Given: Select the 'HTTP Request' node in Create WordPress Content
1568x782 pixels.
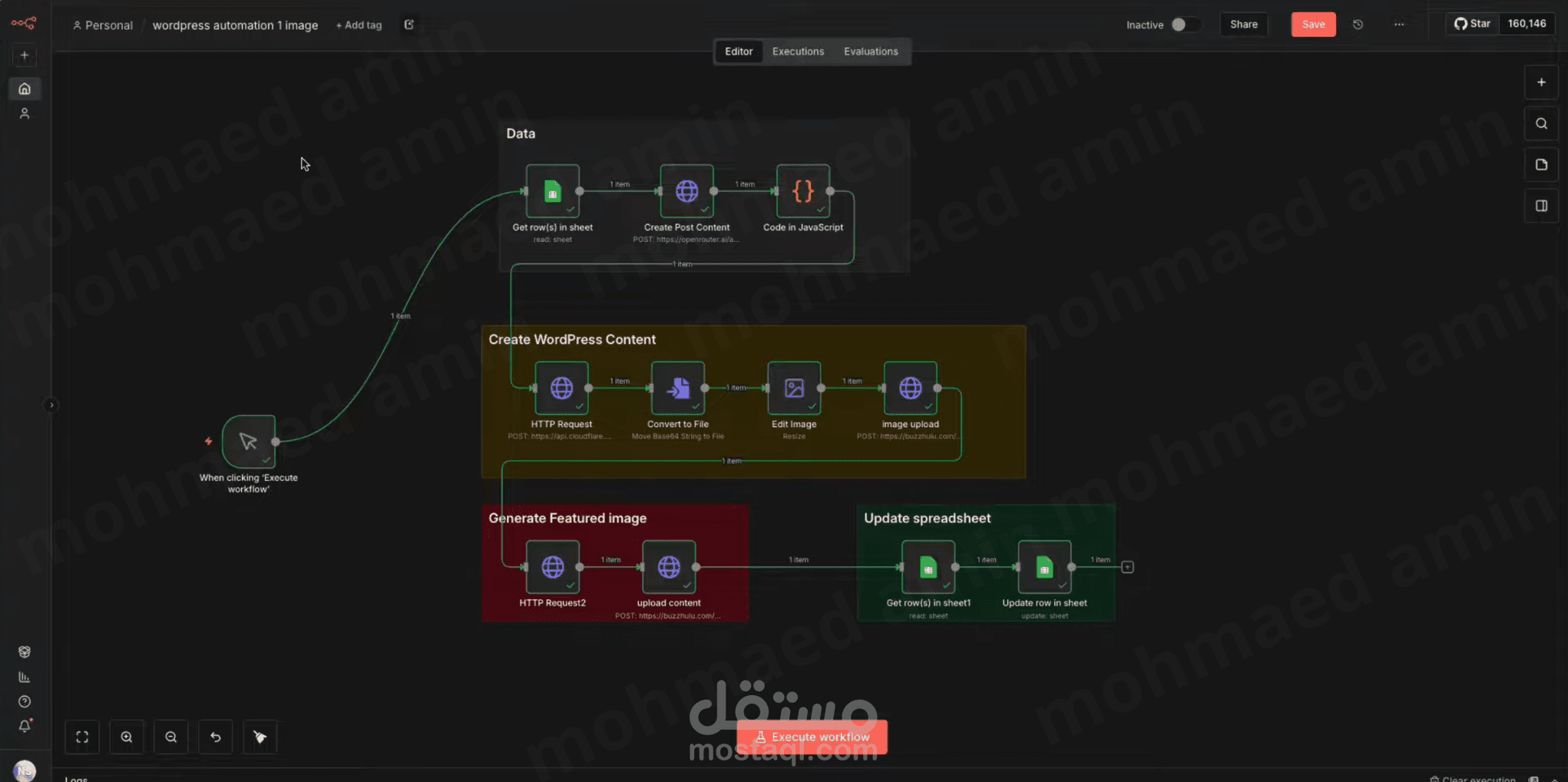Looking at the screenshot, I should coord(561,388).
